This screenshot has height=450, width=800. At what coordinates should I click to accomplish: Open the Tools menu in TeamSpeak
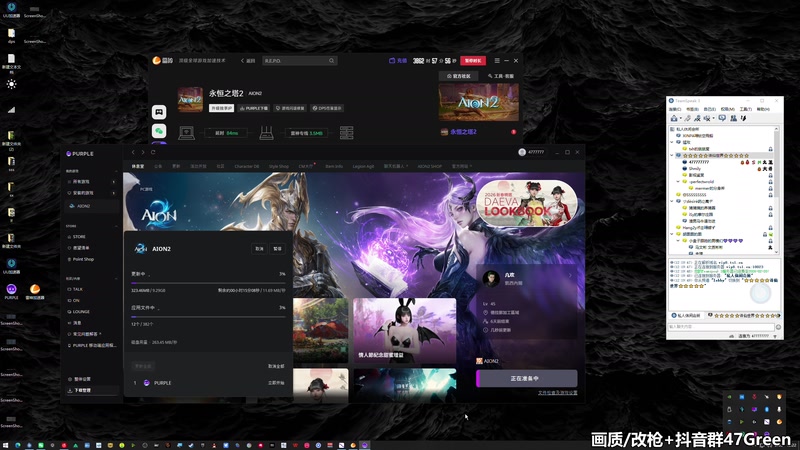pos(746,109)
